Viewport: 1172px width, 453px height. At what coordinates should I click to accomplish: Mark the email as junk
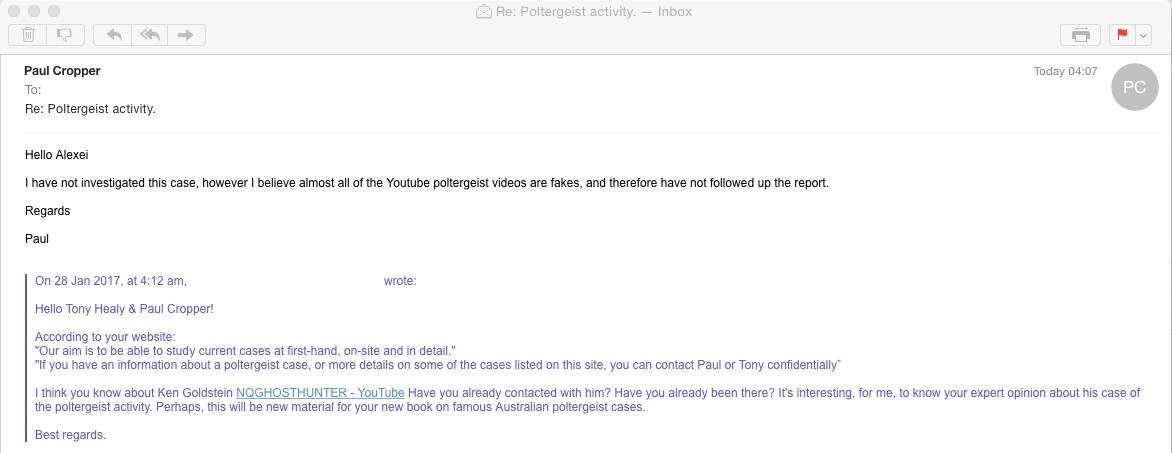click(x=64, y=35)
